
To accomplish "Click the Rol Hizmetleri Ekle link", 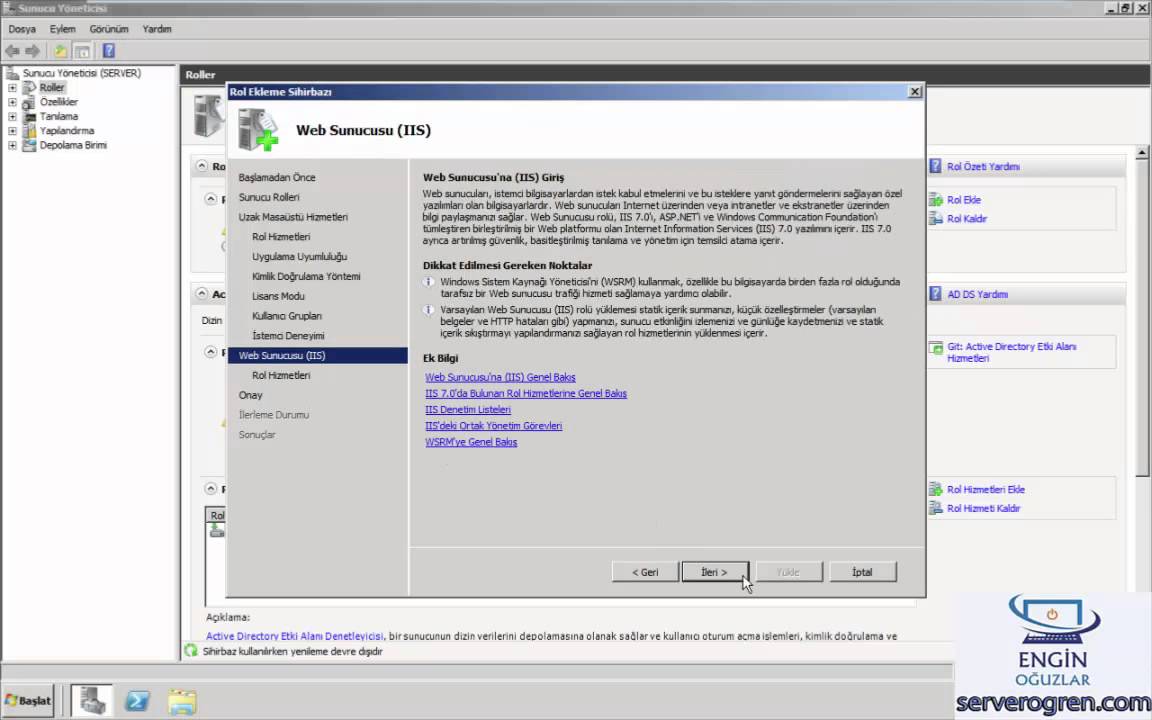I will pos(985,489).
